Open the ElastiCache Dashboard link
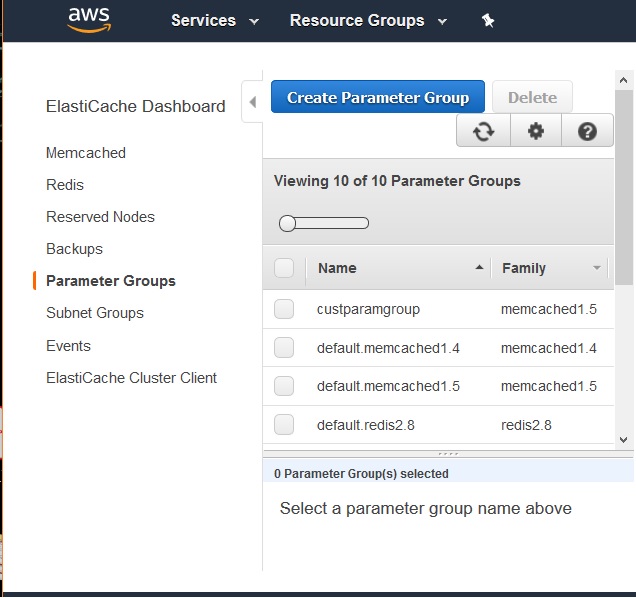The height and width of the screenshot is (598, 636). click(136, 106)
